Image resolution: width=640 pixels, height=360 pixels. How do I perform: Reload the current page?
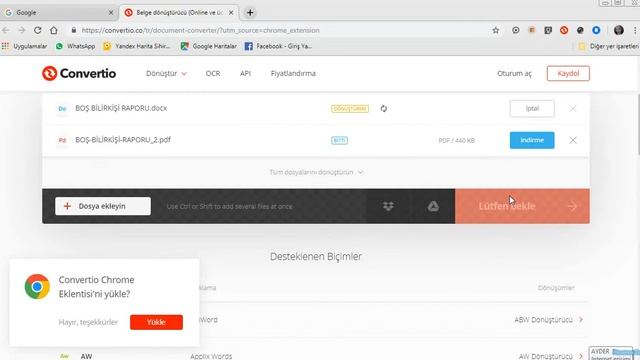(38, 30)
